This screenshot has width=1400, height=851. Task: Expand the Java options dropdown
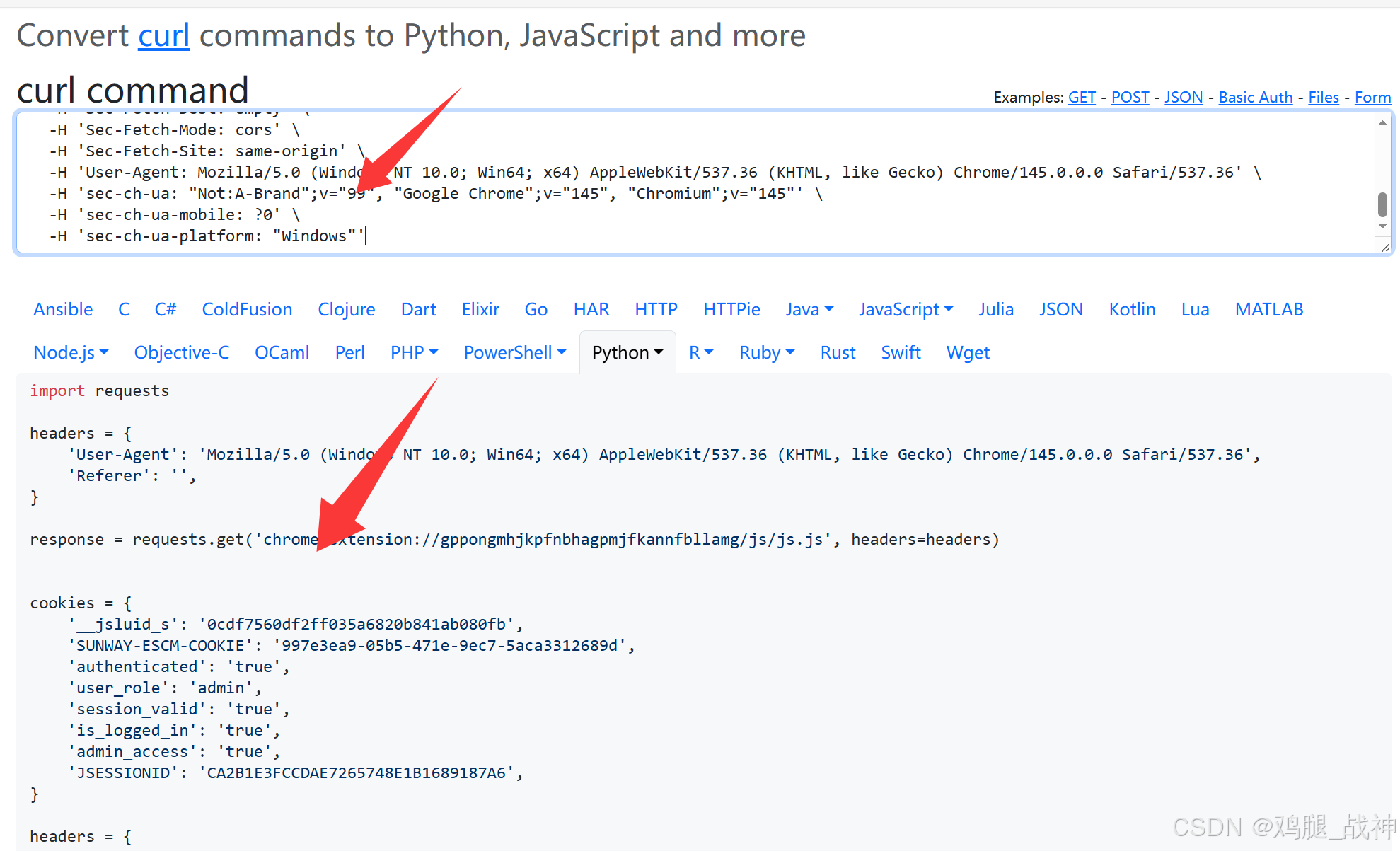[x=809, y=309]
